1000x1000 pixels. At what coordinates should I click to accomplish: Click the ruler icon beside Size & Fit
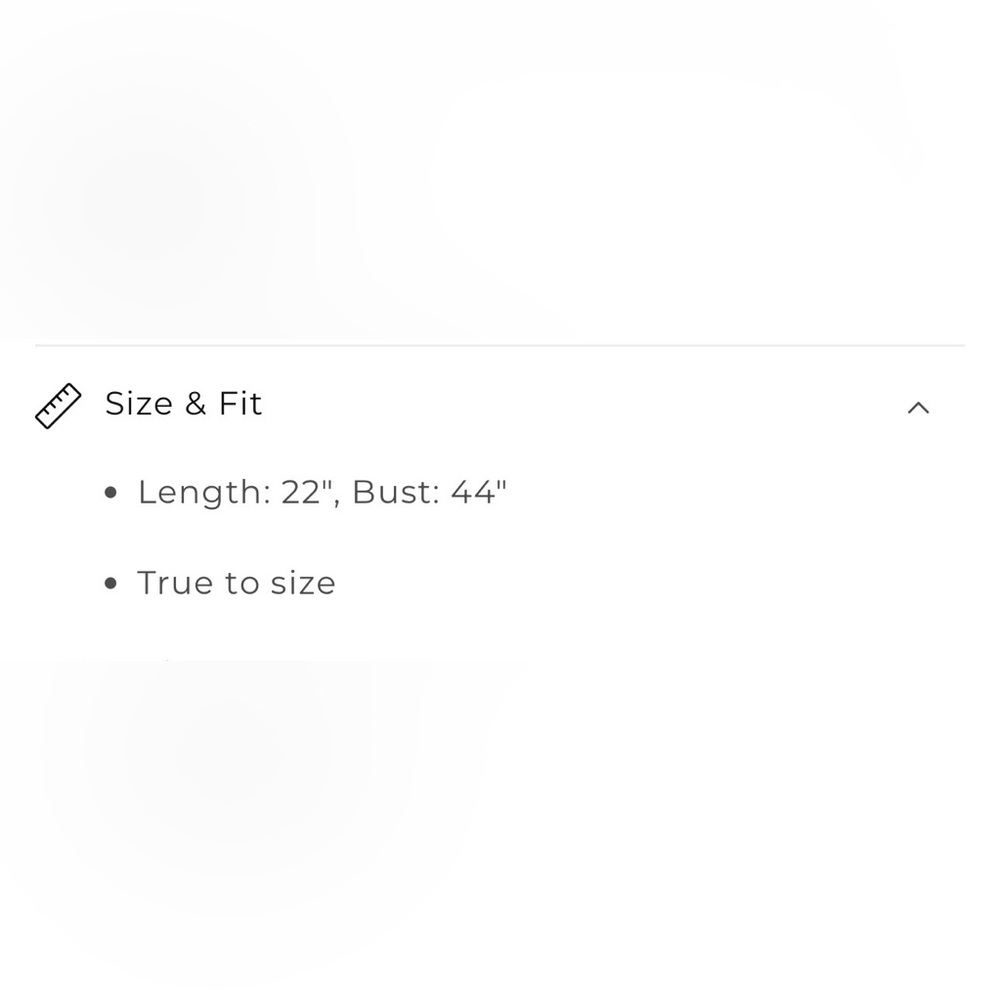coord(58,406)
